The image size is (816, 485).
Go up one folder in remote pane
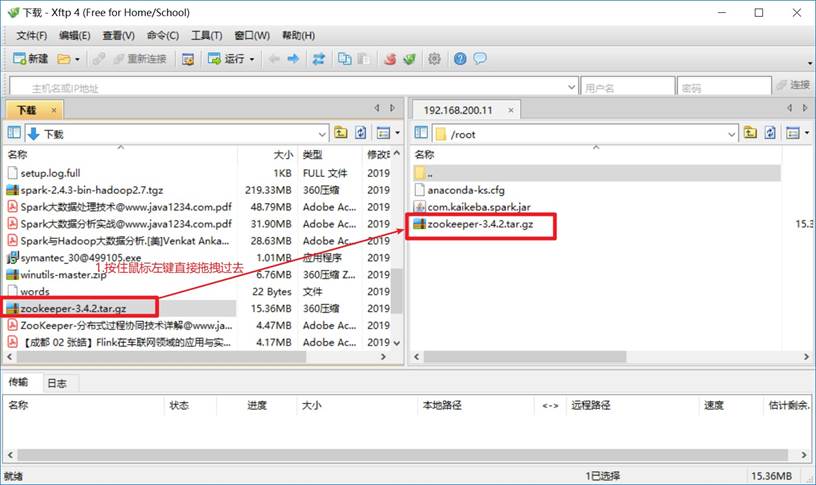750,133
